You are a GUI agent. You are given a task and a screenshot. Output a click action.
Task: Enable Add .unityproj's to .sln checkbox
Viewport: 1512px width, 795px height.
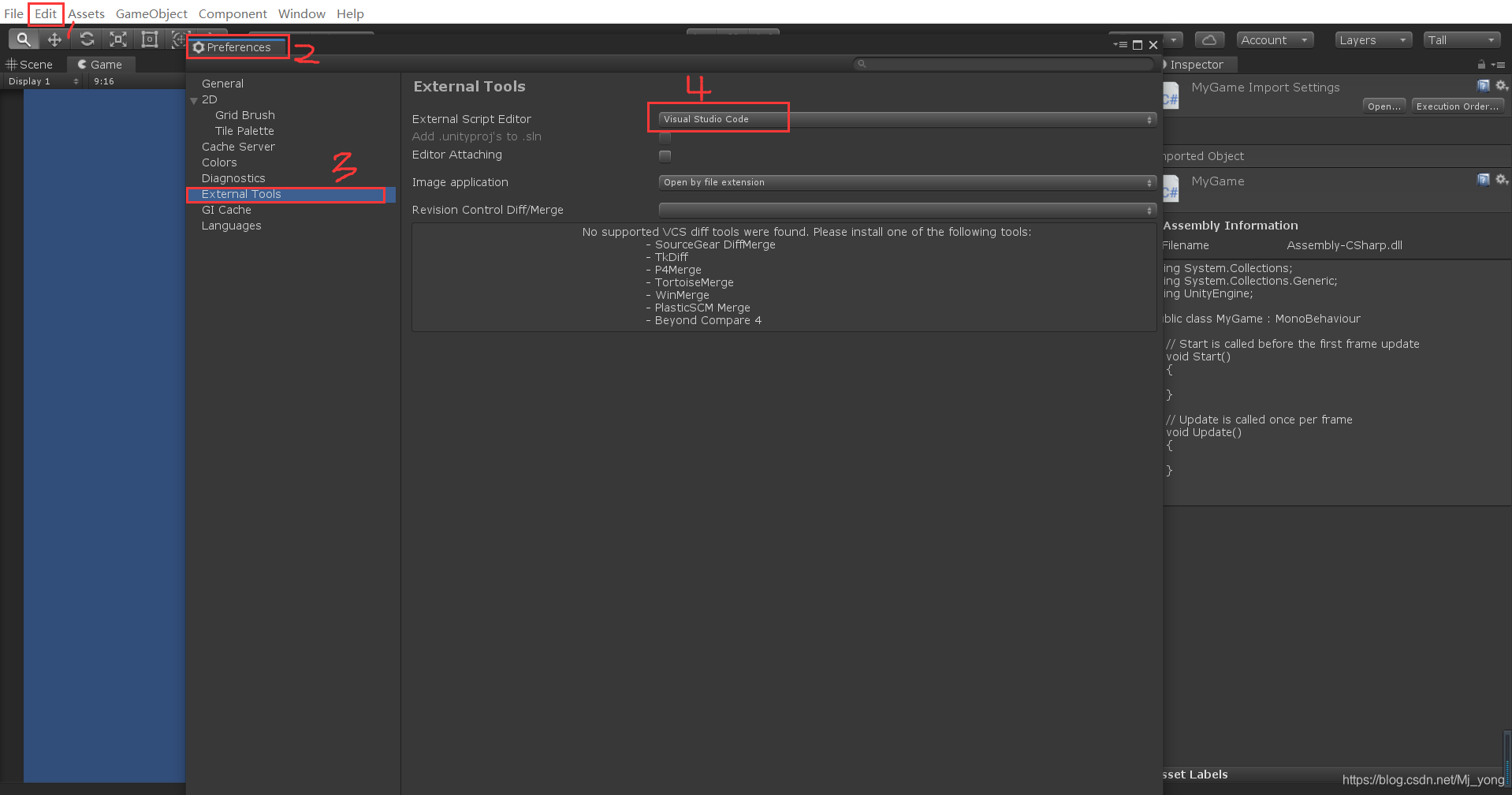click(665, 137)
